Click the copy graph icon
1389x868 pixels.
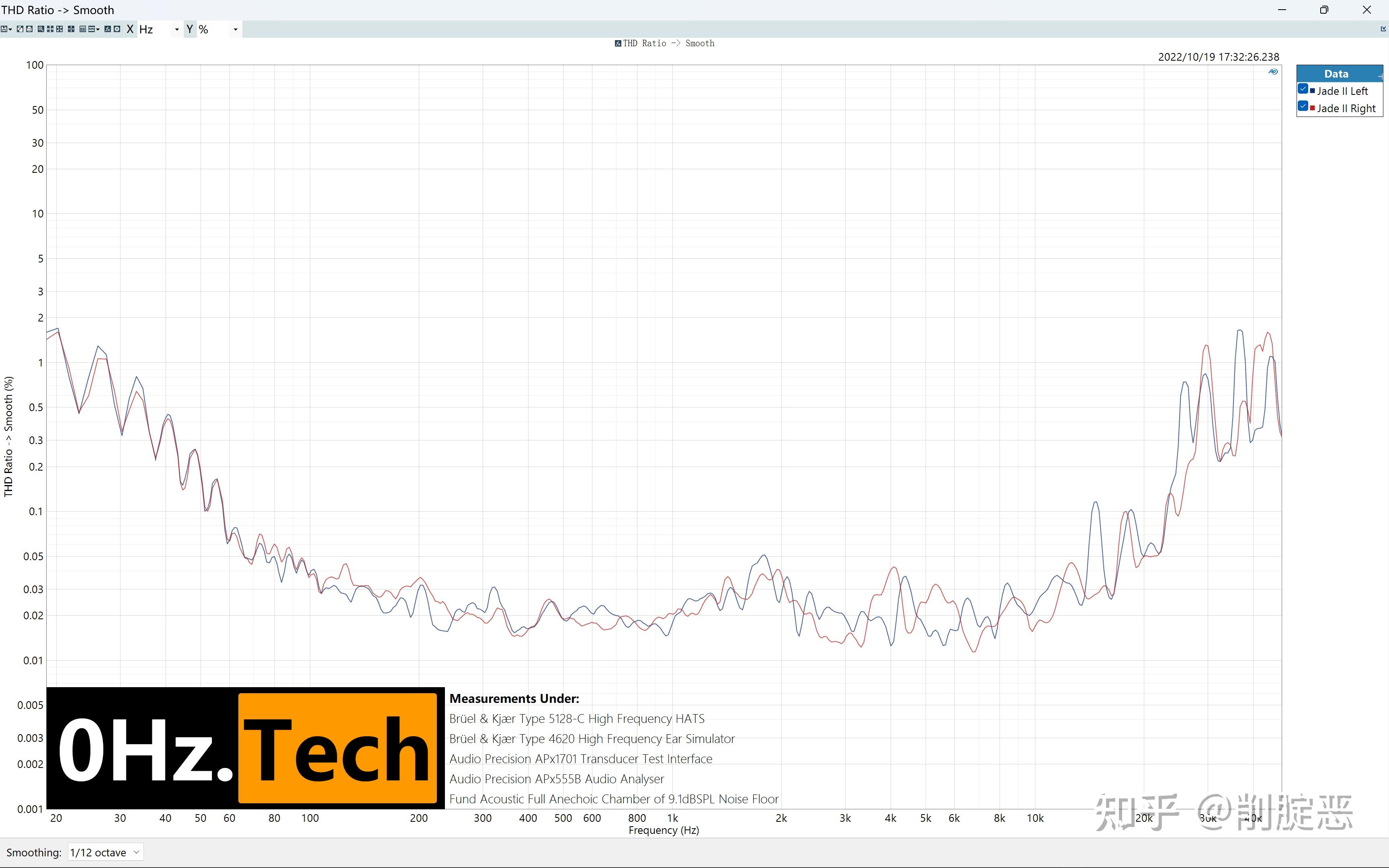pos(20,29)
